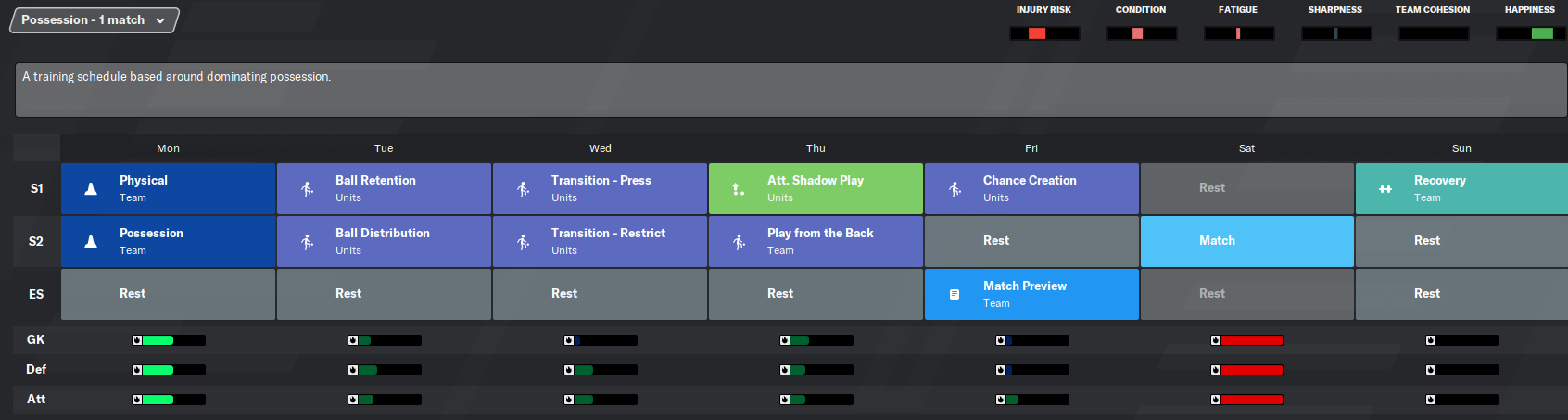Click the Happiness indicator bar

tap(1531, 33)
